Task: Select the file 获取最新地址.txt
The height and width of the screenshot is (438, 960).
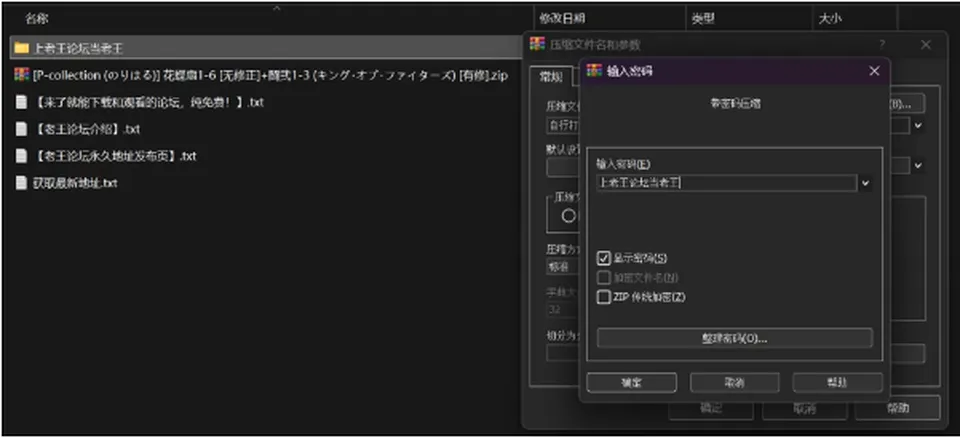Action: tap(75, 183)
